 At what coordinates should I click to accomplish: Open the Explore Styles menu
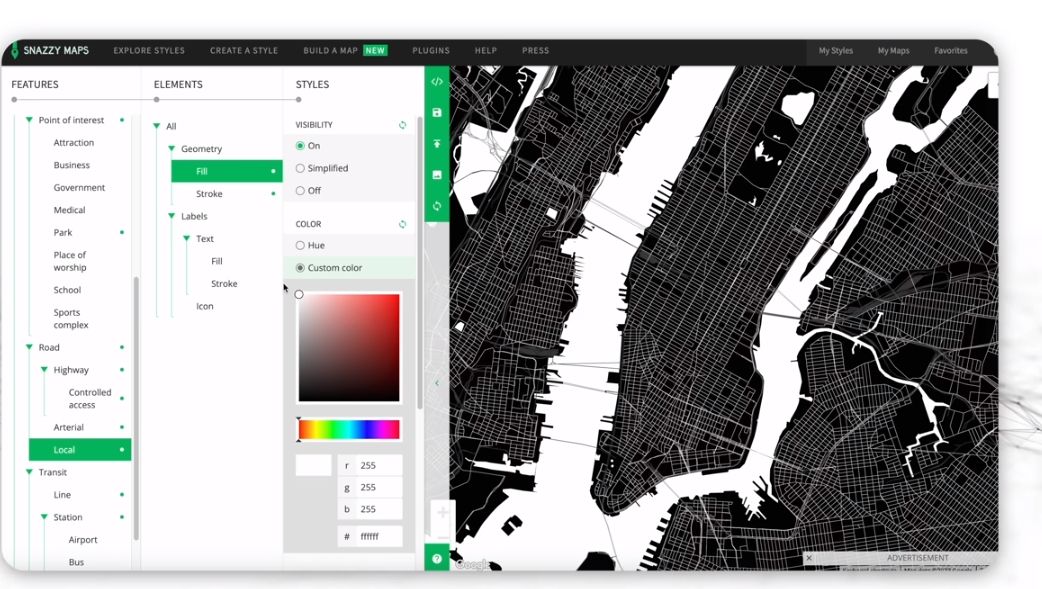149,51
